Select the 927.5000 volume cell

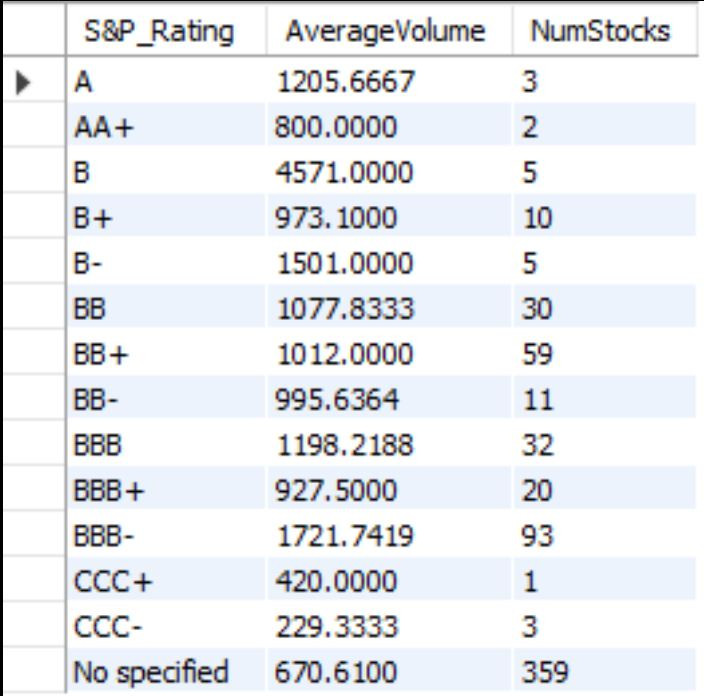click(389, 489)
